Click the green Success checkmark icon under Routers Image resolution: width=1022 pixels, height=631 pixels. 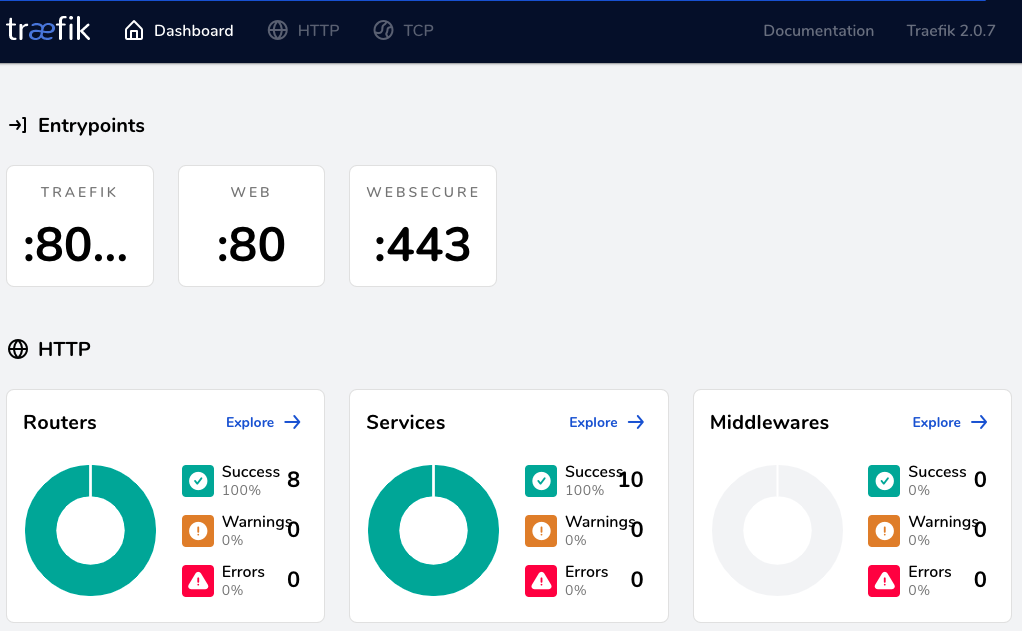[197, 480]
